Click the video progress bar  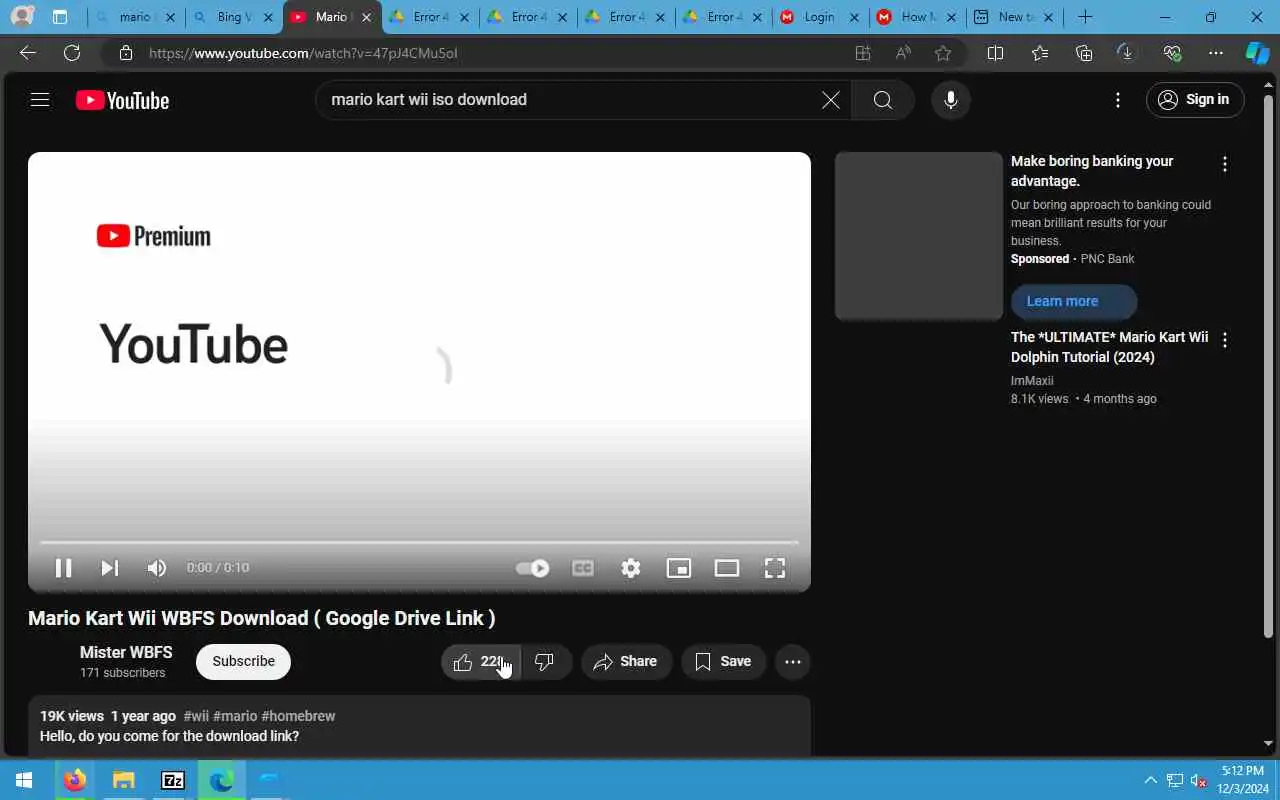point(419,542)
